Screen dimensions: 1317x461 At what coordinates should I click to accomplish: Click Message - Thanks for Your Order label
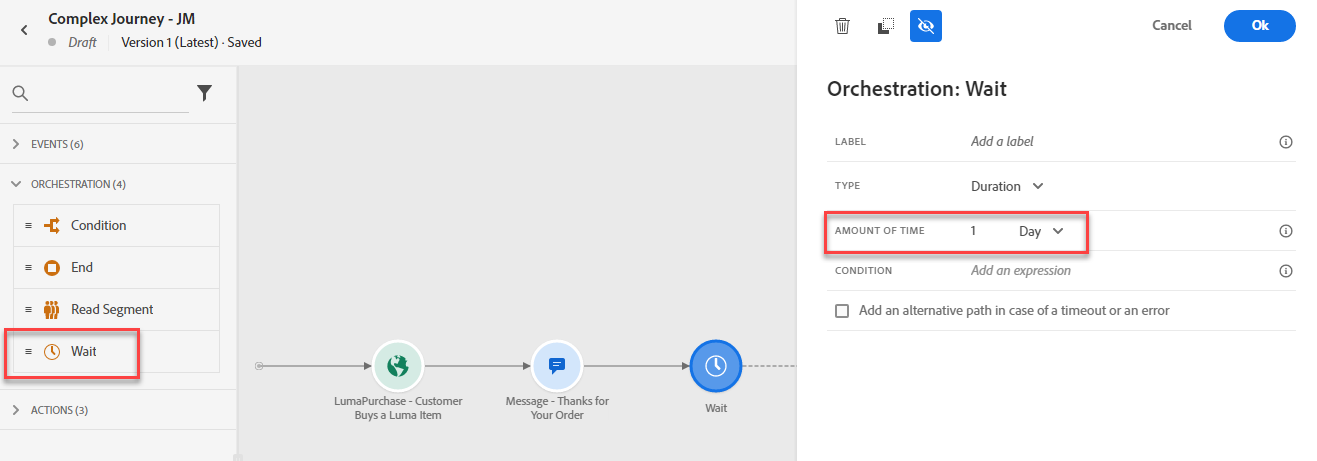(557, 408)
